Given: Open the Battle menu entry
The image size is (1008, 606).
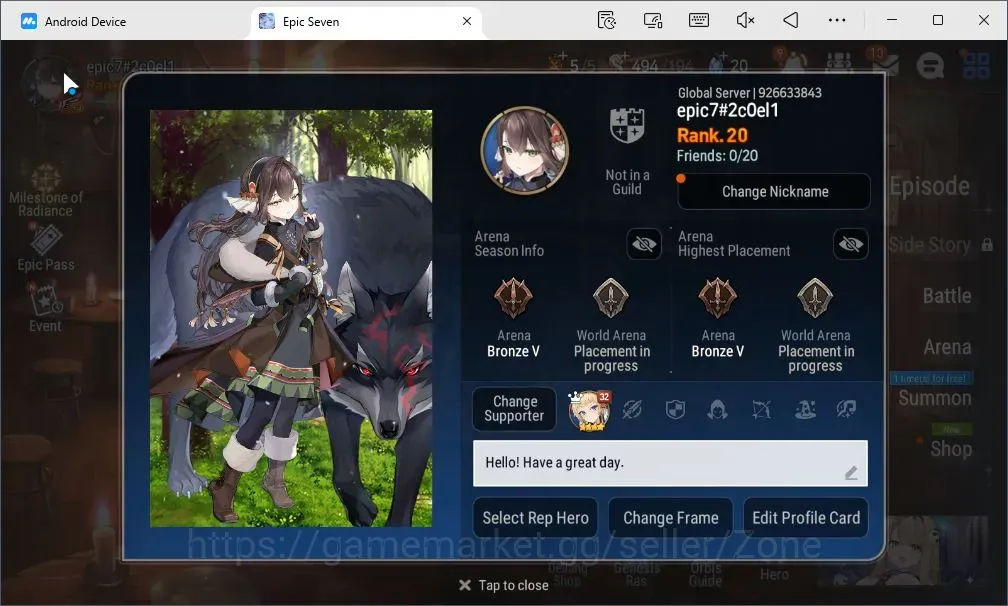Looking at the screenshot, I should tap(947, 296).
